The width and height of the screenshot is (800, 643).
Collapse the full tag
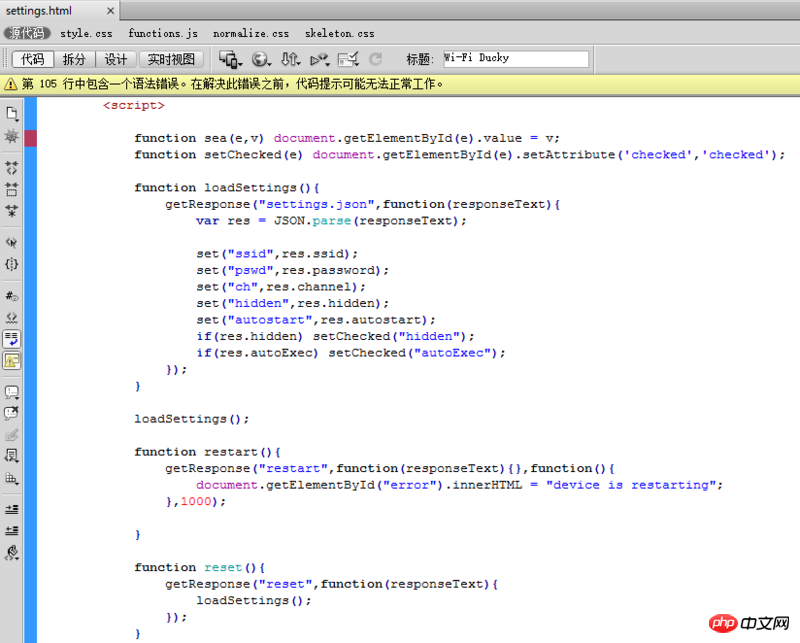[x=11, y=167]
